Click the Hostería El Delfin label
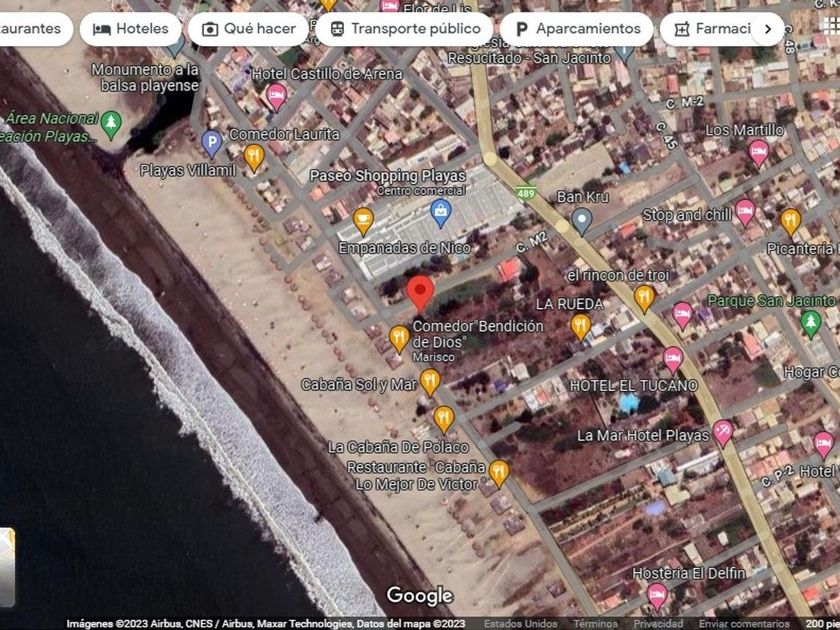 (x=689, y=573)
